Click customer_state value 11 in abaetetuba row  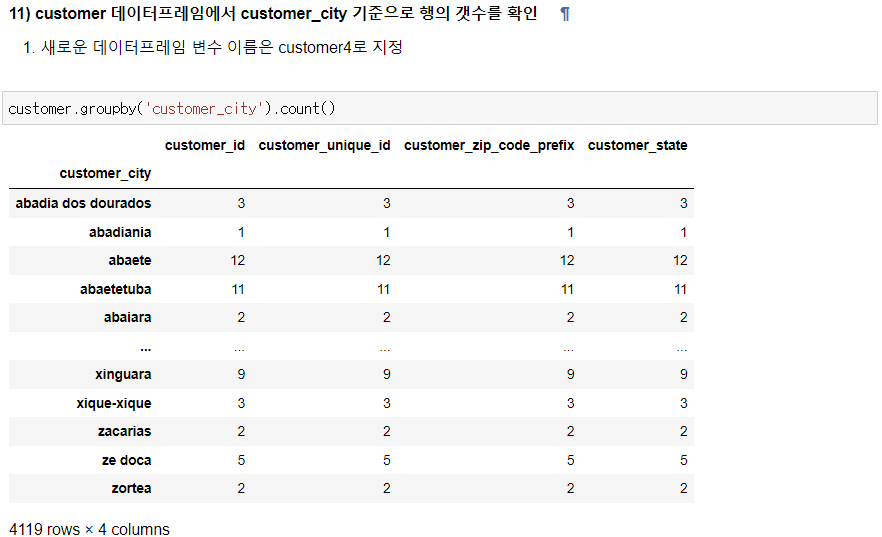(x=681, y=290)
